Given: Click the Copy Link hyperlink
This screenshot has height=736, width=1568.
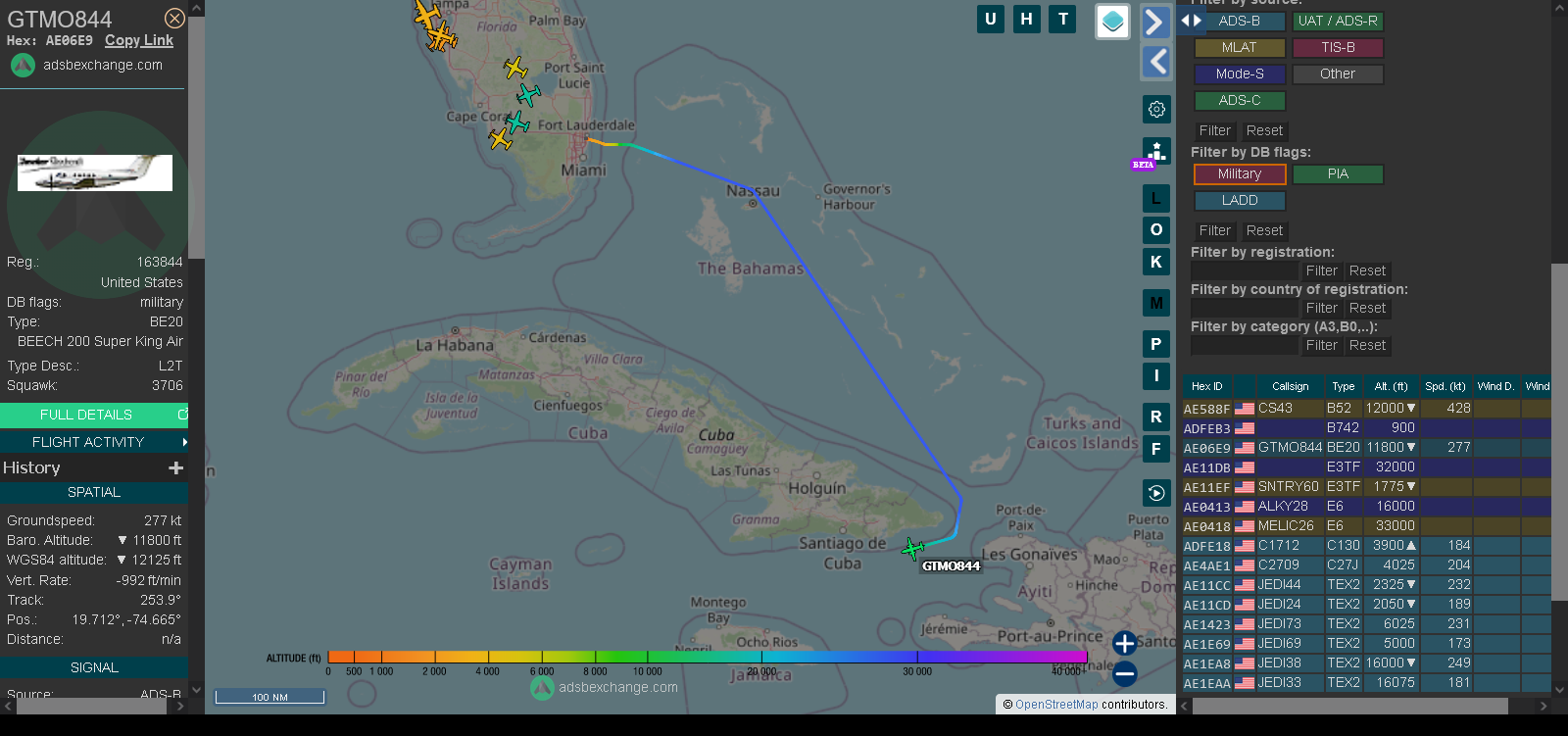Looking at the screenshot, I should coord(139,40).
